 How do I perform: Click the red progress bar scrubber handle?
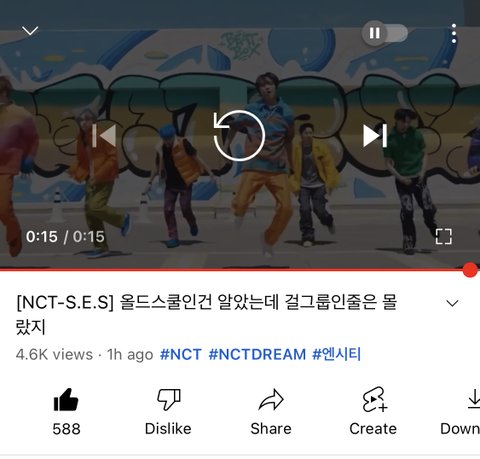pyautogui.click(x=470, y=270)
